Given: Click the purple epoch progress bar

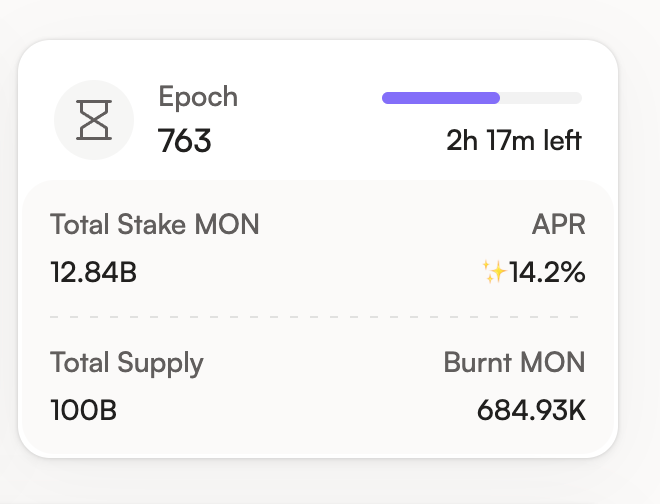Looking at the screenshot, I should [441, 98].
